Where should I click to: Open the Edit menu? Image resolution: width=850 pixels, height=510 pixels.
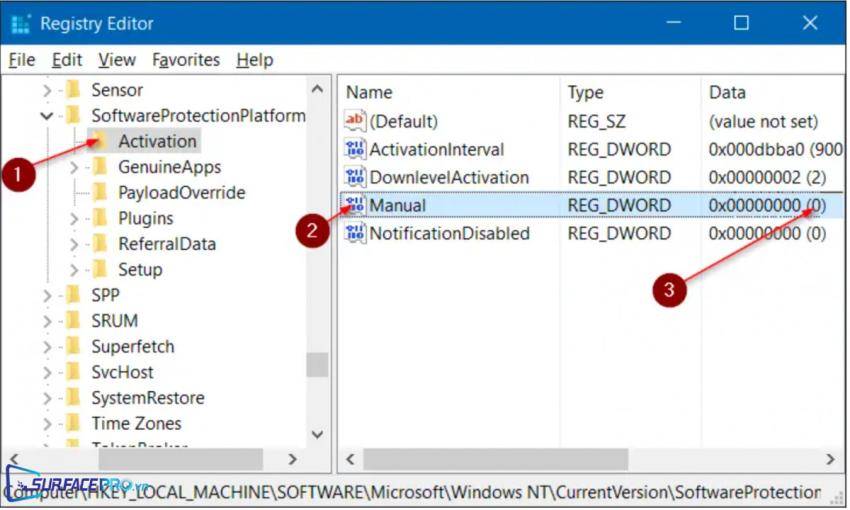click(67, 60)
